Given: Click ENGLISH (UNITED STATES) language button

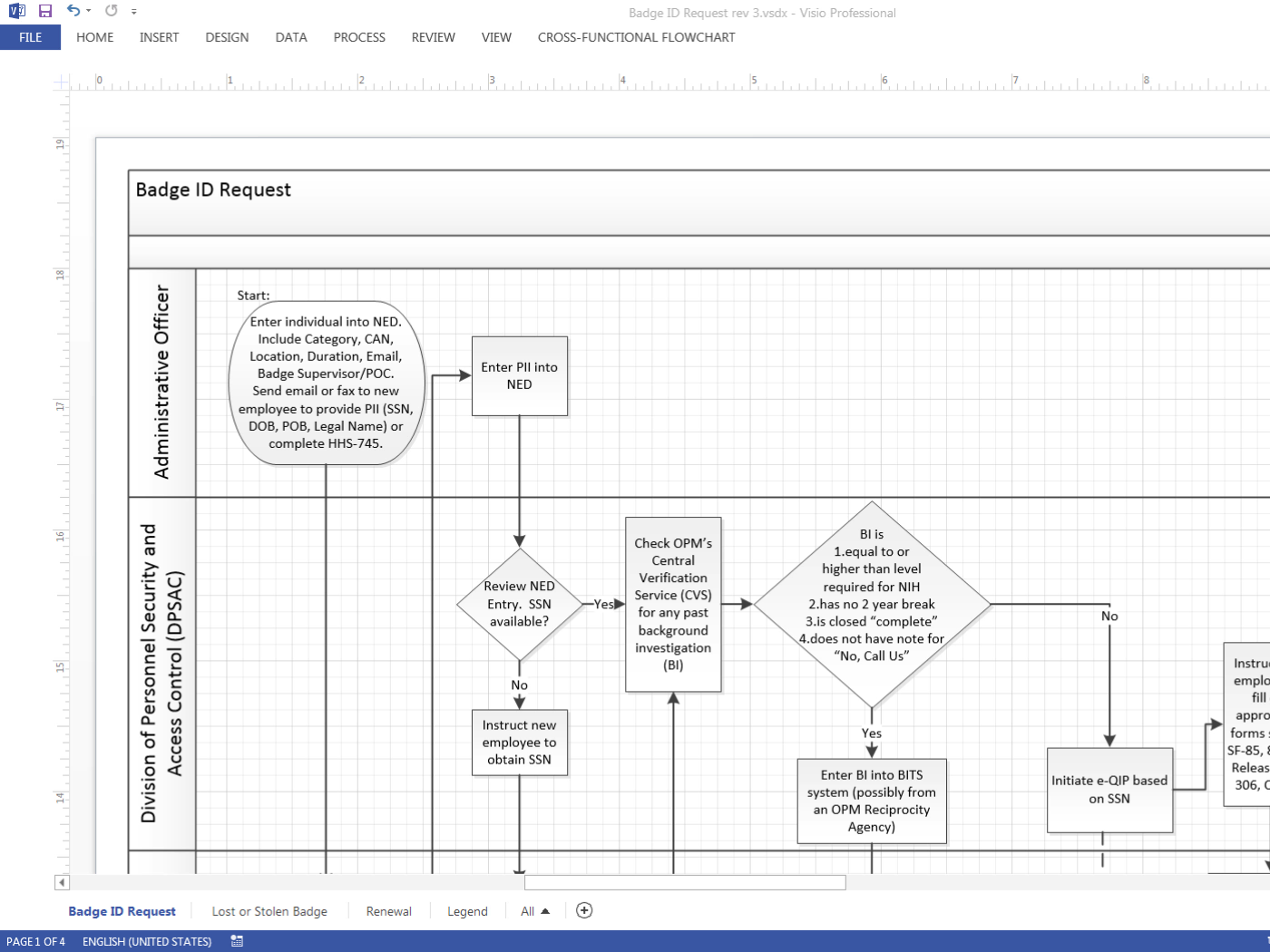Looking at the screenshot, I should (x=147, y=941).
